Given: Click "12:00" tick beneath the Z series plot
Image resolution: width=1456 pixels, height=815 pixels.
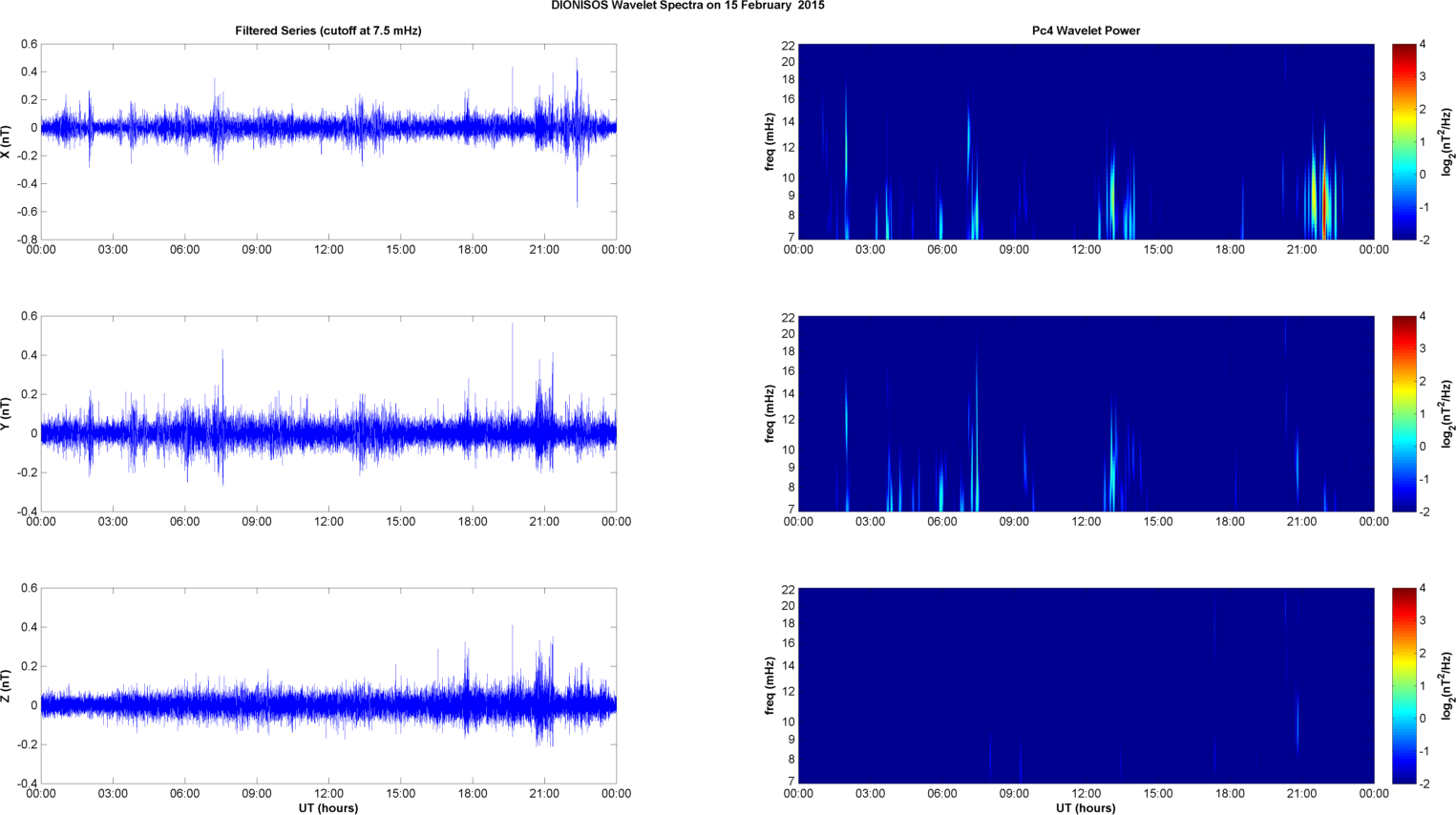Looking at the screenshot, I should point(328,793).
